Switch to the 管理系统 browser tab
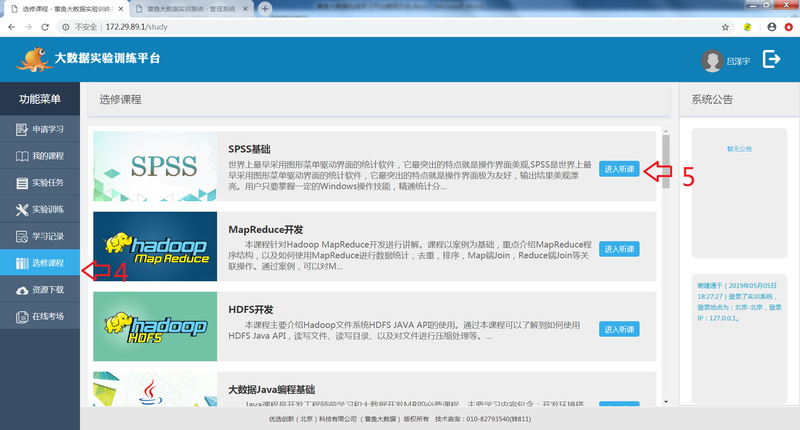 coord(191,9)
